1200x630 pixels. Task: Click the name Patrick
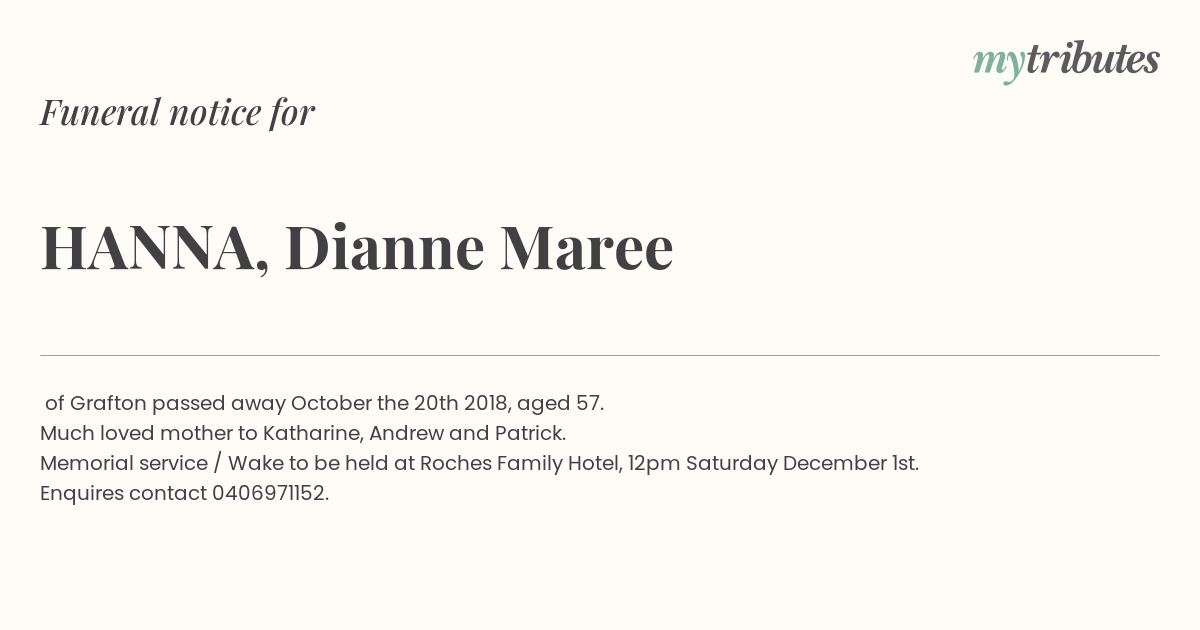(529, 433)
